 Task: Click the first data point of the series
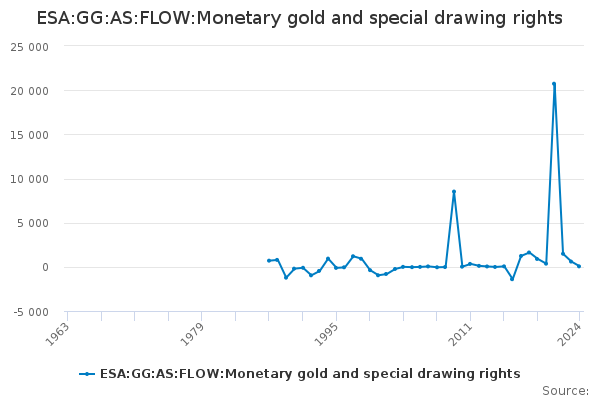269,261
